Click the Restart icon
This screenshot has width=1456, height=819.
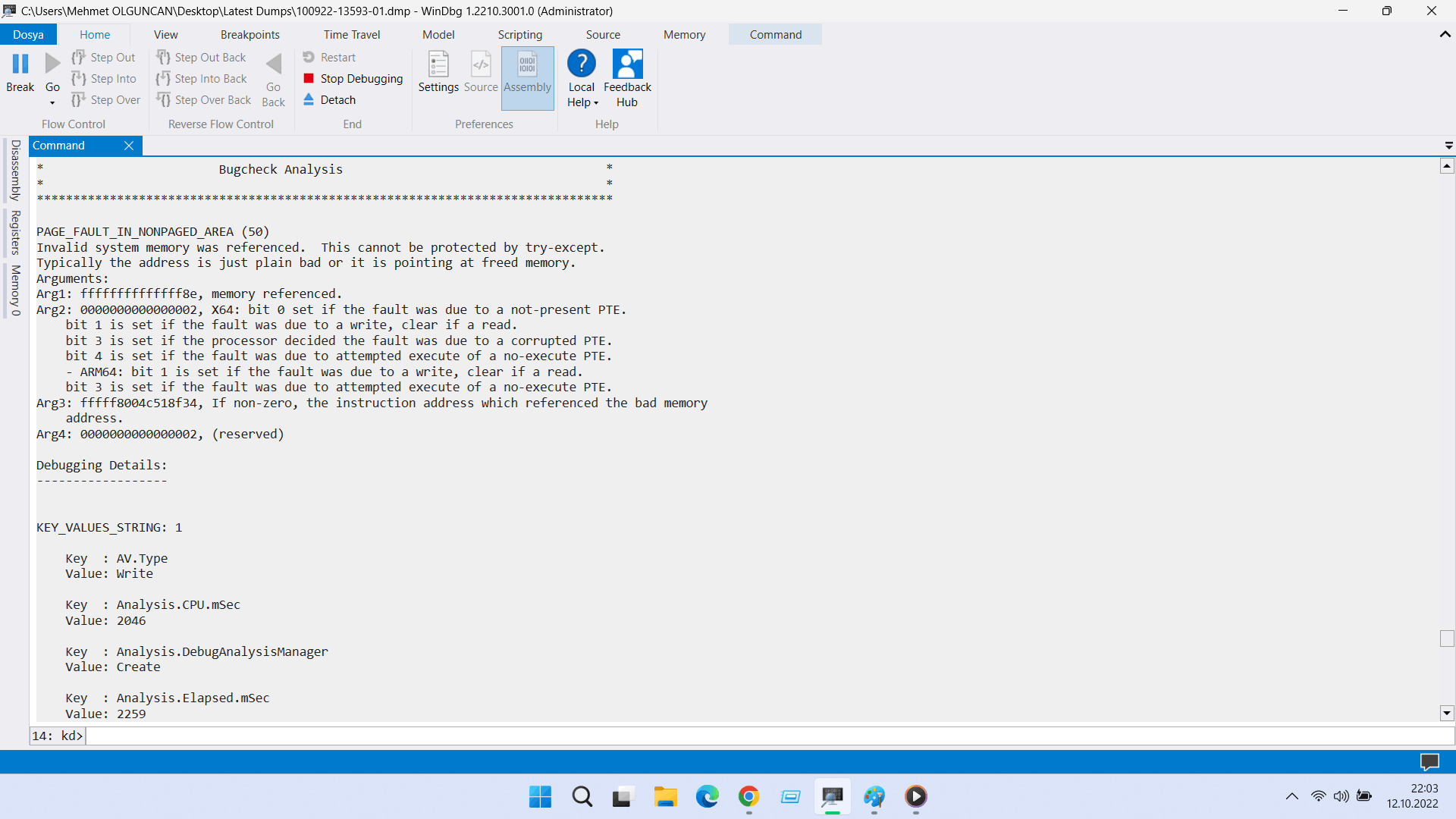pyautogui.click(x=309, y=57)
